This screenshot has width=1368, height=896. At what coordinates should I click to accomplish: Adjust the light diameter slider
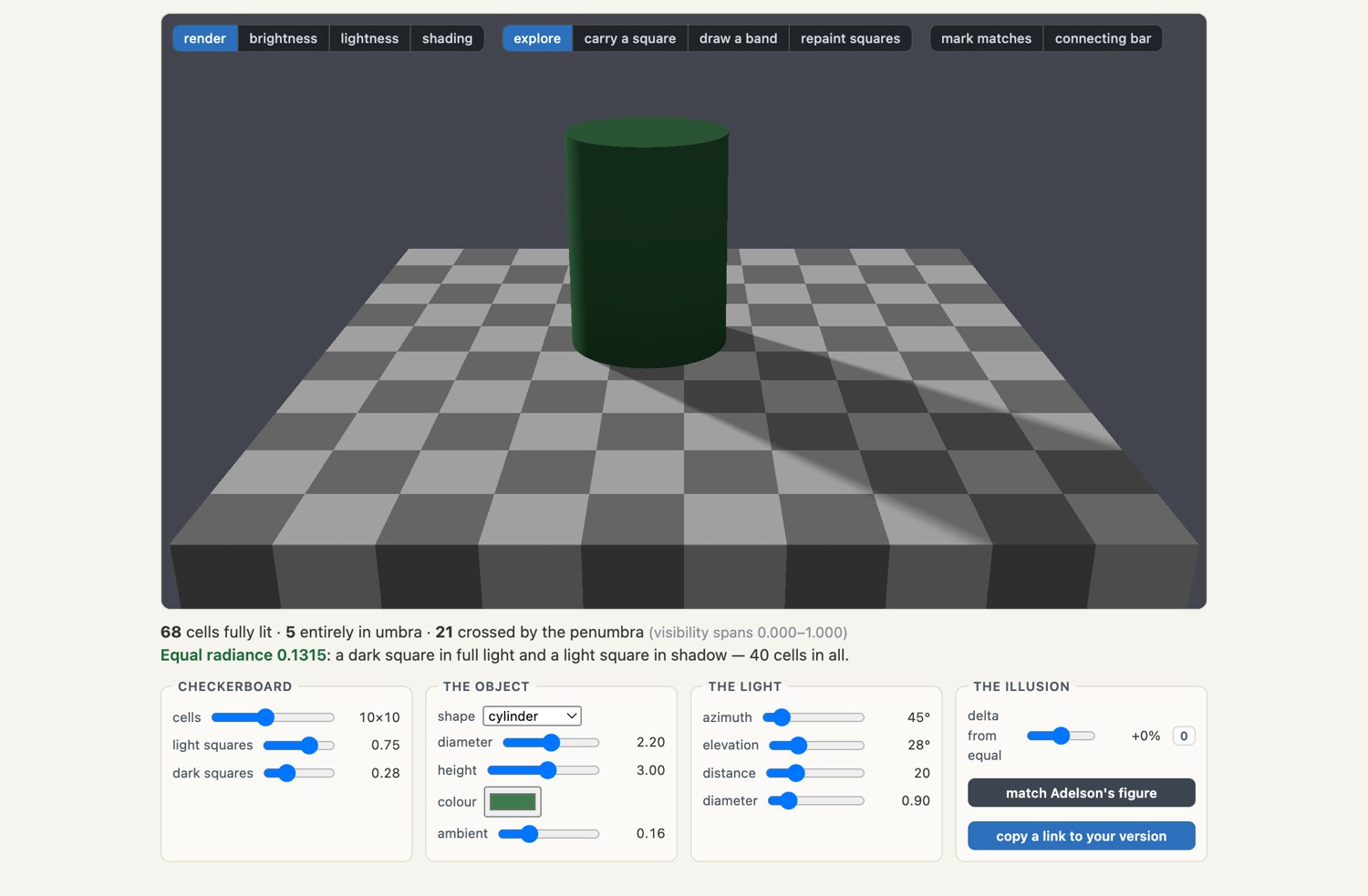(816, 801)
